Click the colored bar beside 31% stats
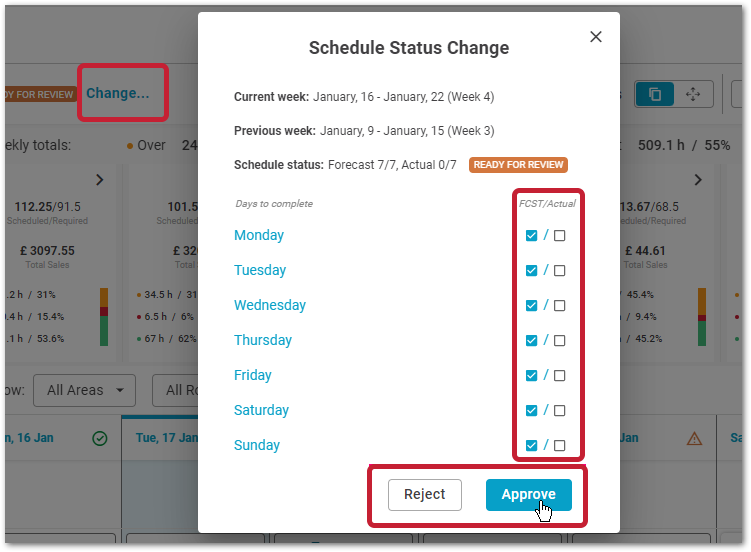The height and width of the screenshot is (552, 751). 104,317
